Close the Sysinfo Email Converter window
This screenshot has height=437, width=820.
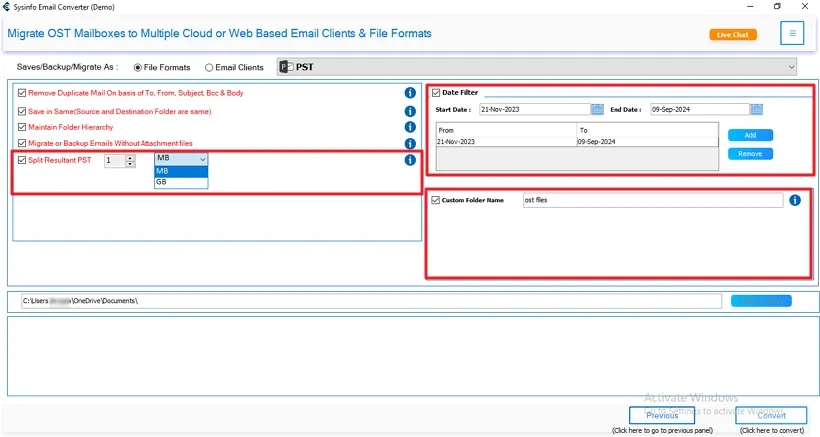pos(805,7)
